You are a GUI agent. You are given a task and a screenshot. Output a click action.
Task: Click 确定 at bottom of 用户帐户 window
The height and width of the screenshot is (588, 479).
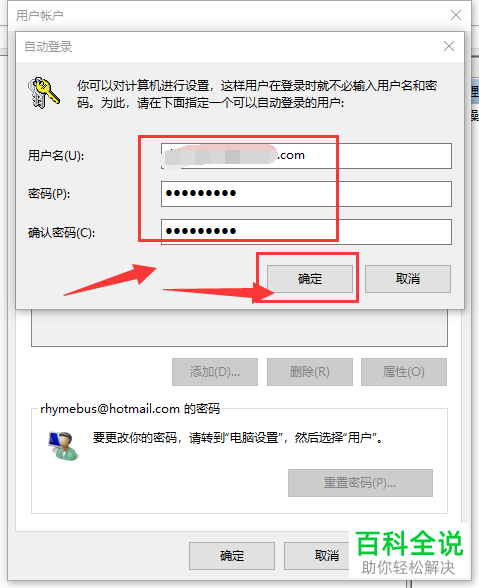click(232, 555)
